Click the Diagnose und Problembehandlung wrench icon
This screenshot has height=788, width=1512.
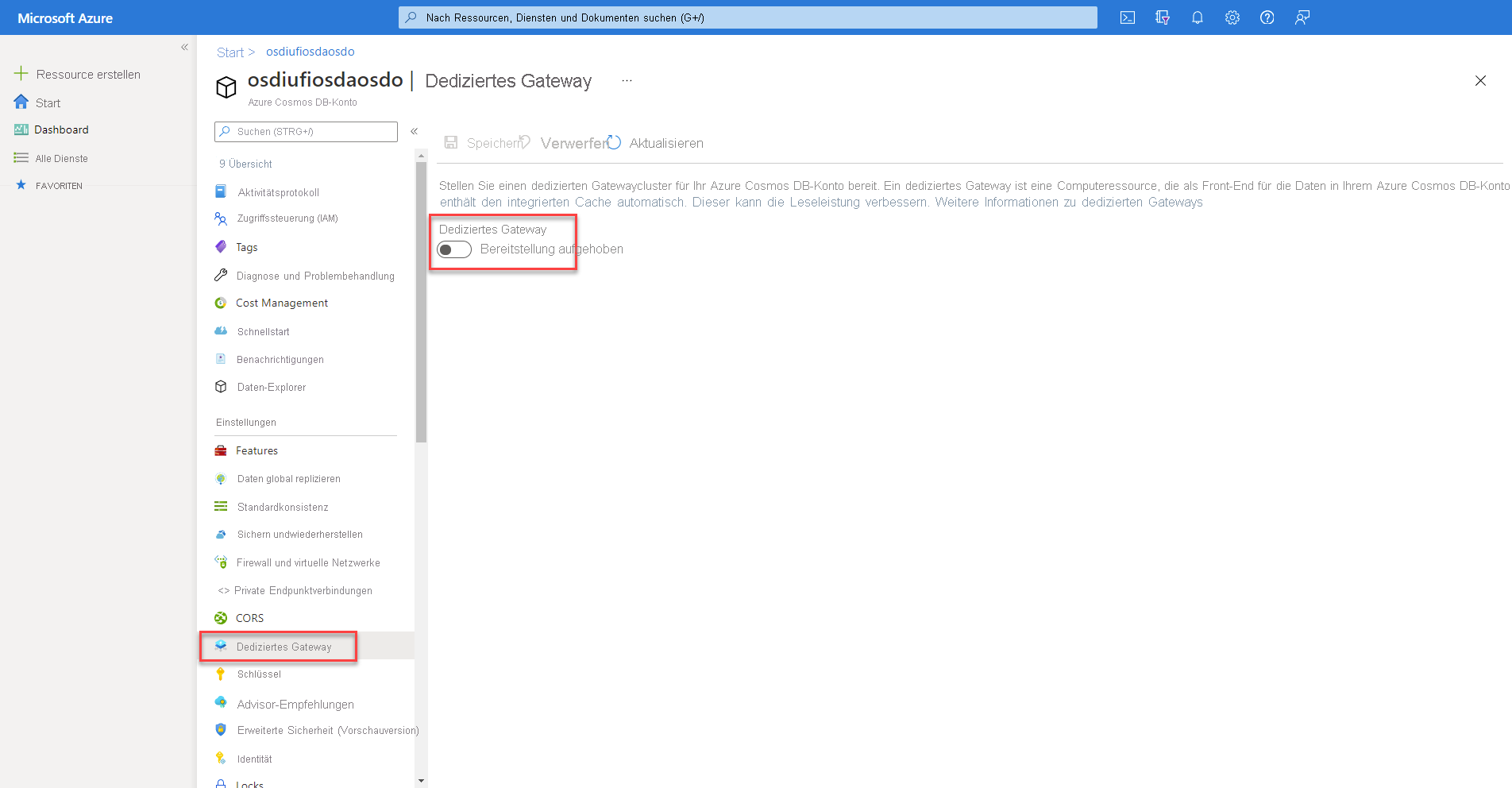[x=221, y=276]
